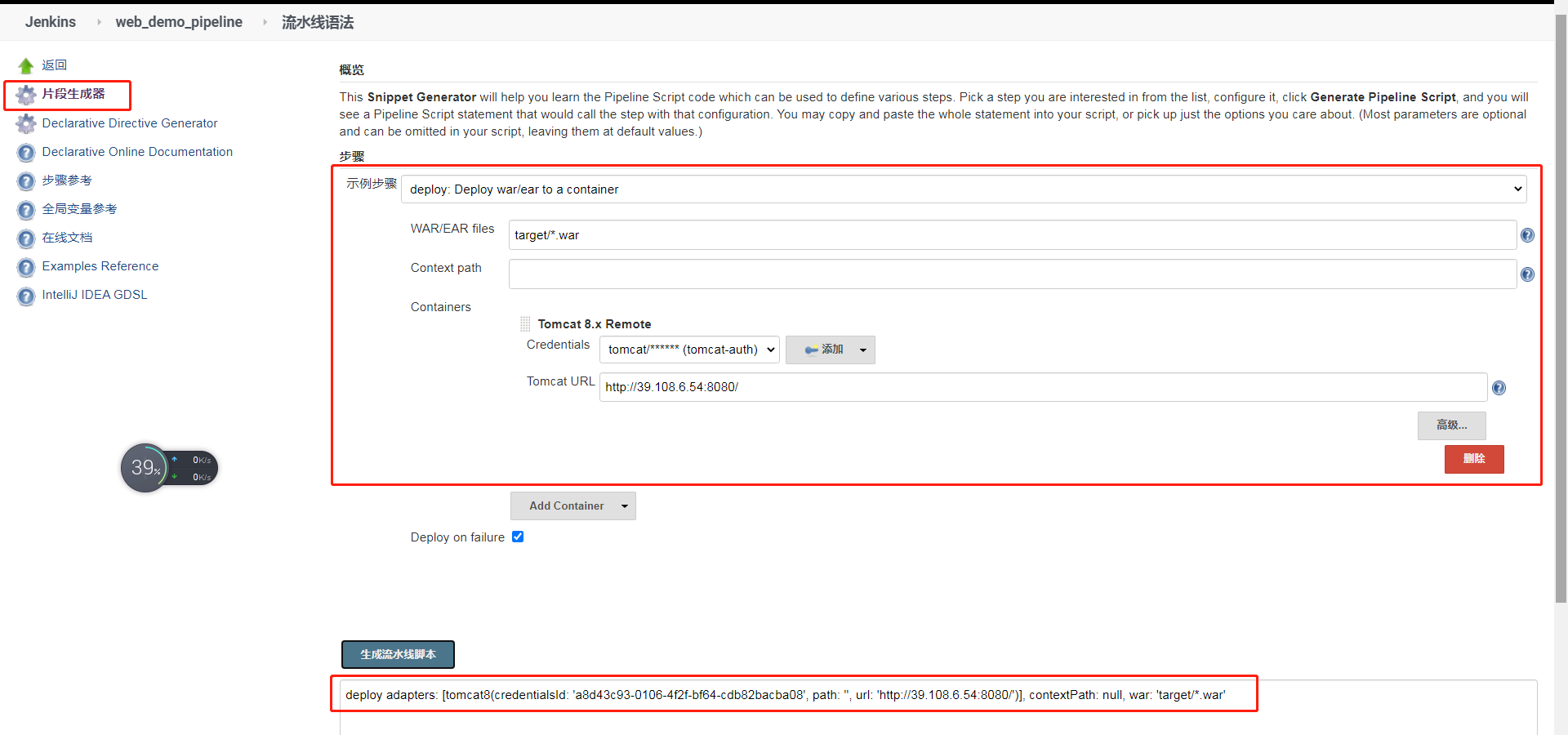Click help icon beside Tomcat URL field
1568x735 pixels.
tap(1499, 388)
